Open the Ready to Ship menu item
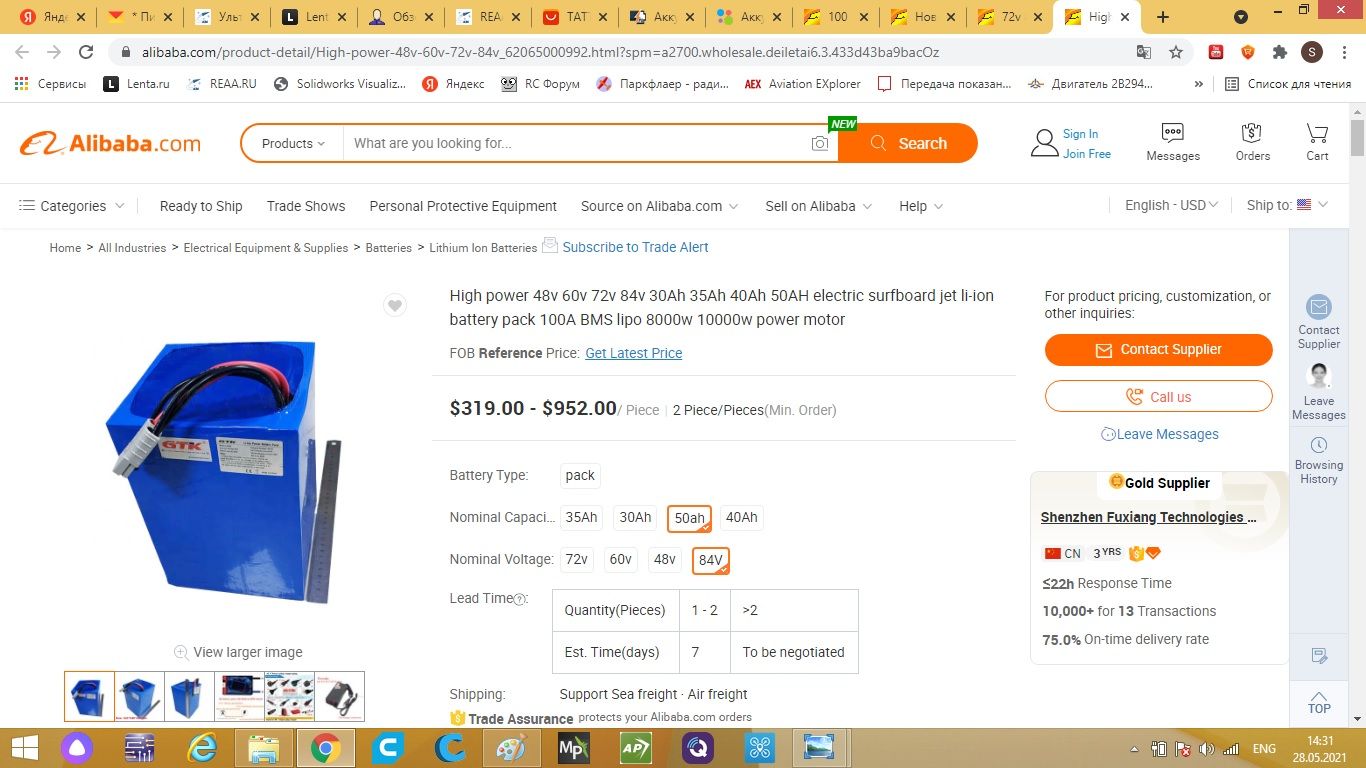Image resolution: width=1366 pixels, height=768 pixels. point(201,206)
